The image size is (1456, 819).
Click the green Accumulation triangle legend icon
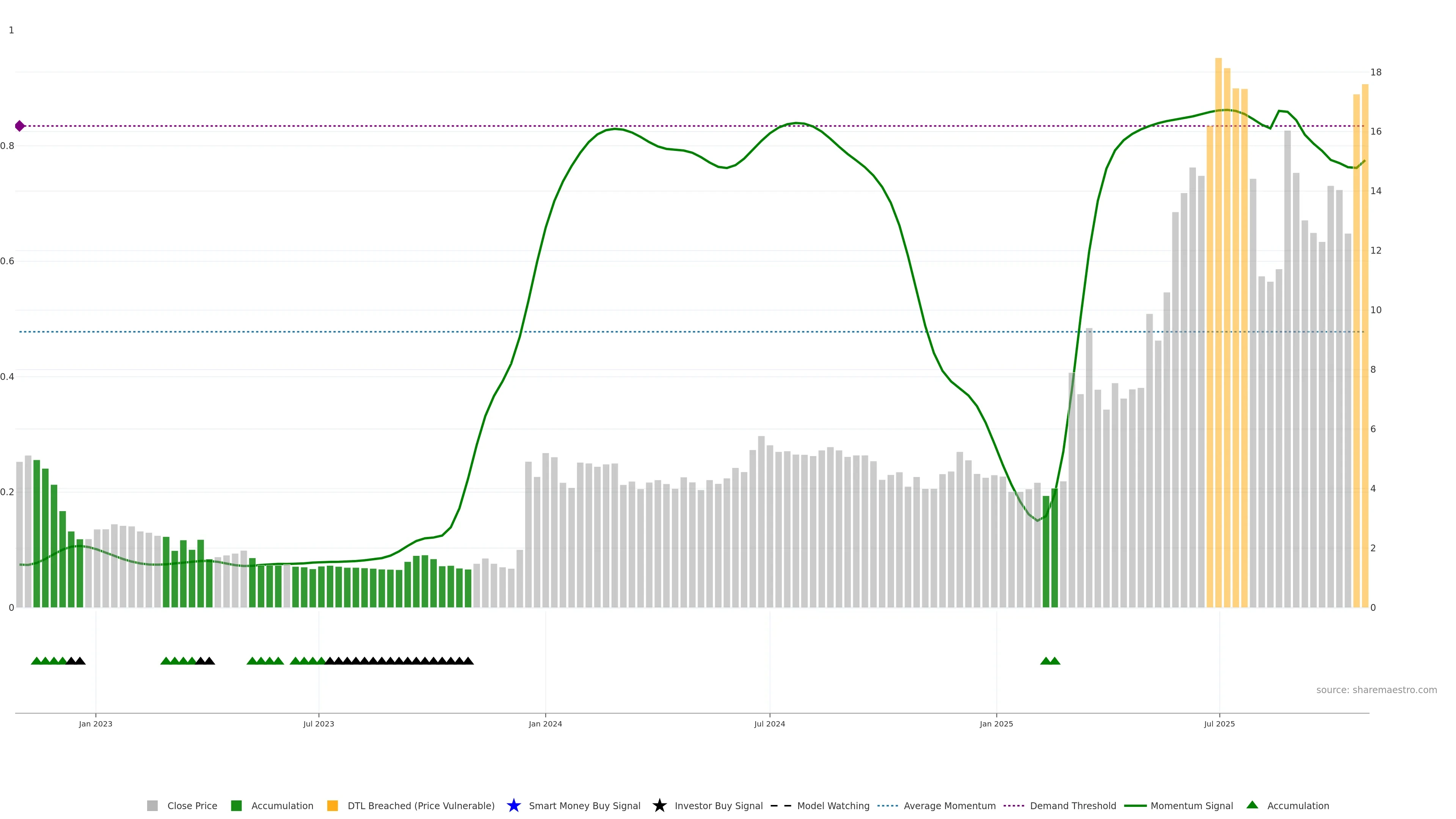1252,805
